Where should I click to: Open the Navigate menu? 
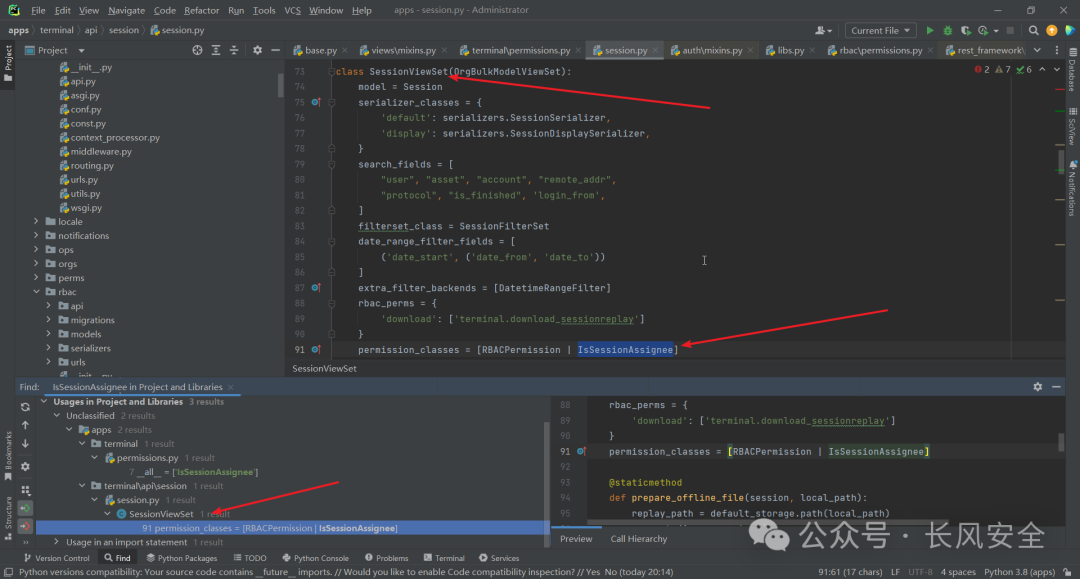click(x=126, y=10)
